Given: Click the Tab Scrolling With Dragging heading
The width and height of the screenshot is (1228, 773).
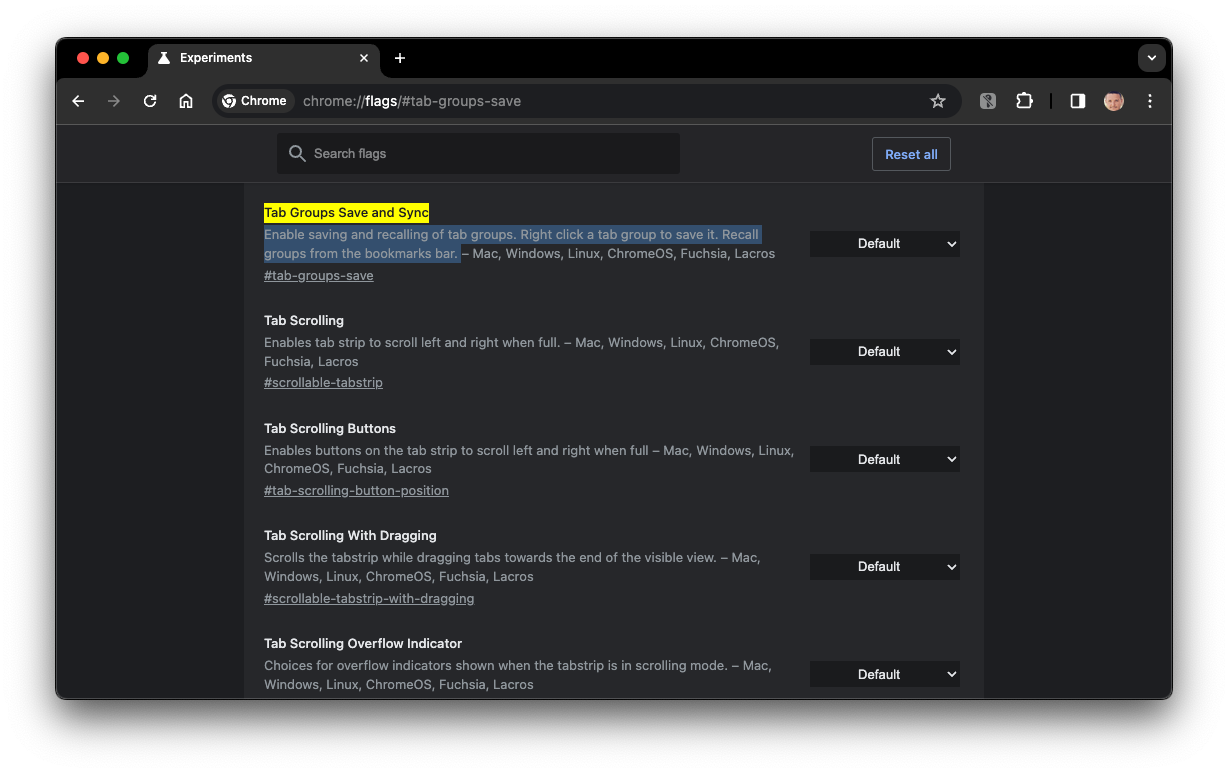Looking at the screenshot, I should click(350, 535).
